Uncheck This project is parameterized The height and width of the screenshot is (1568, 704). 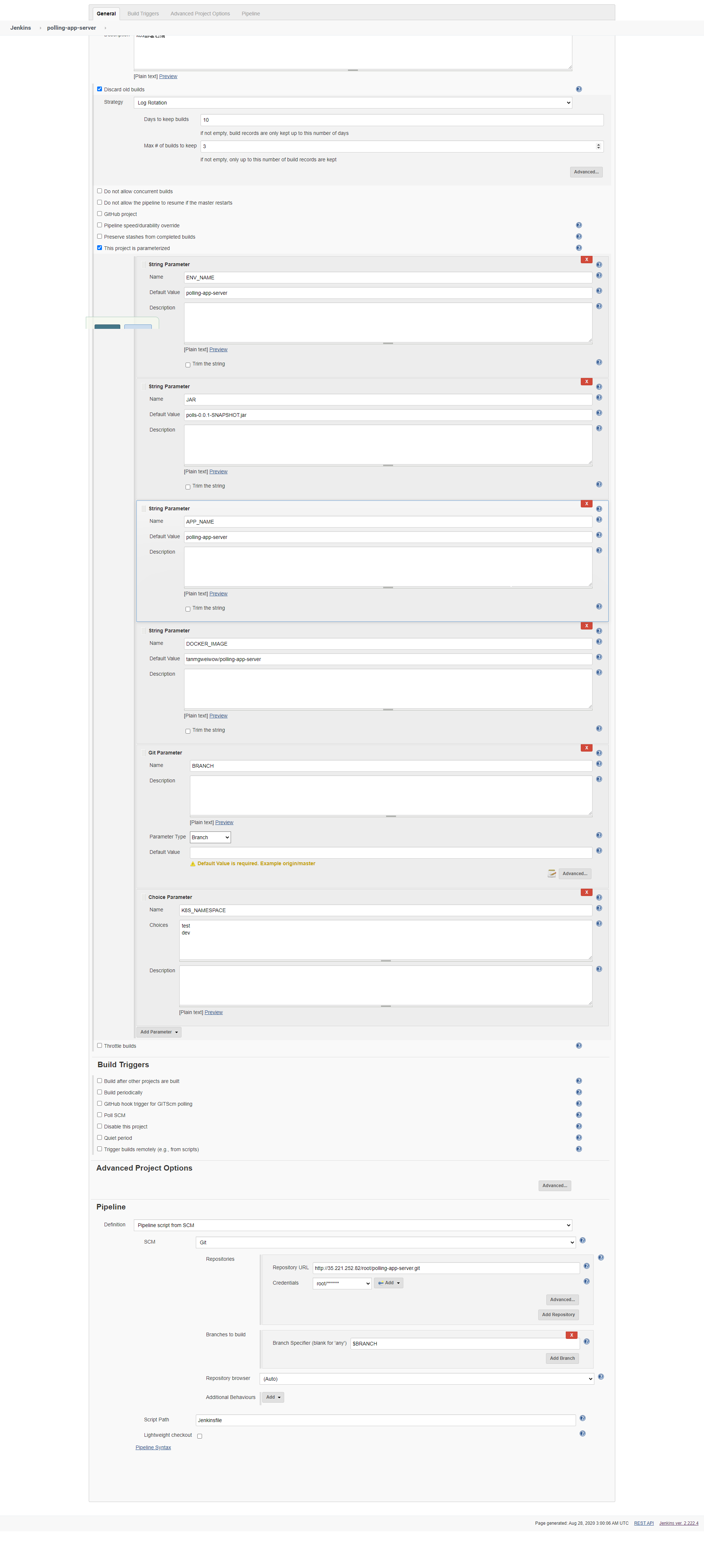click(99, 248)
